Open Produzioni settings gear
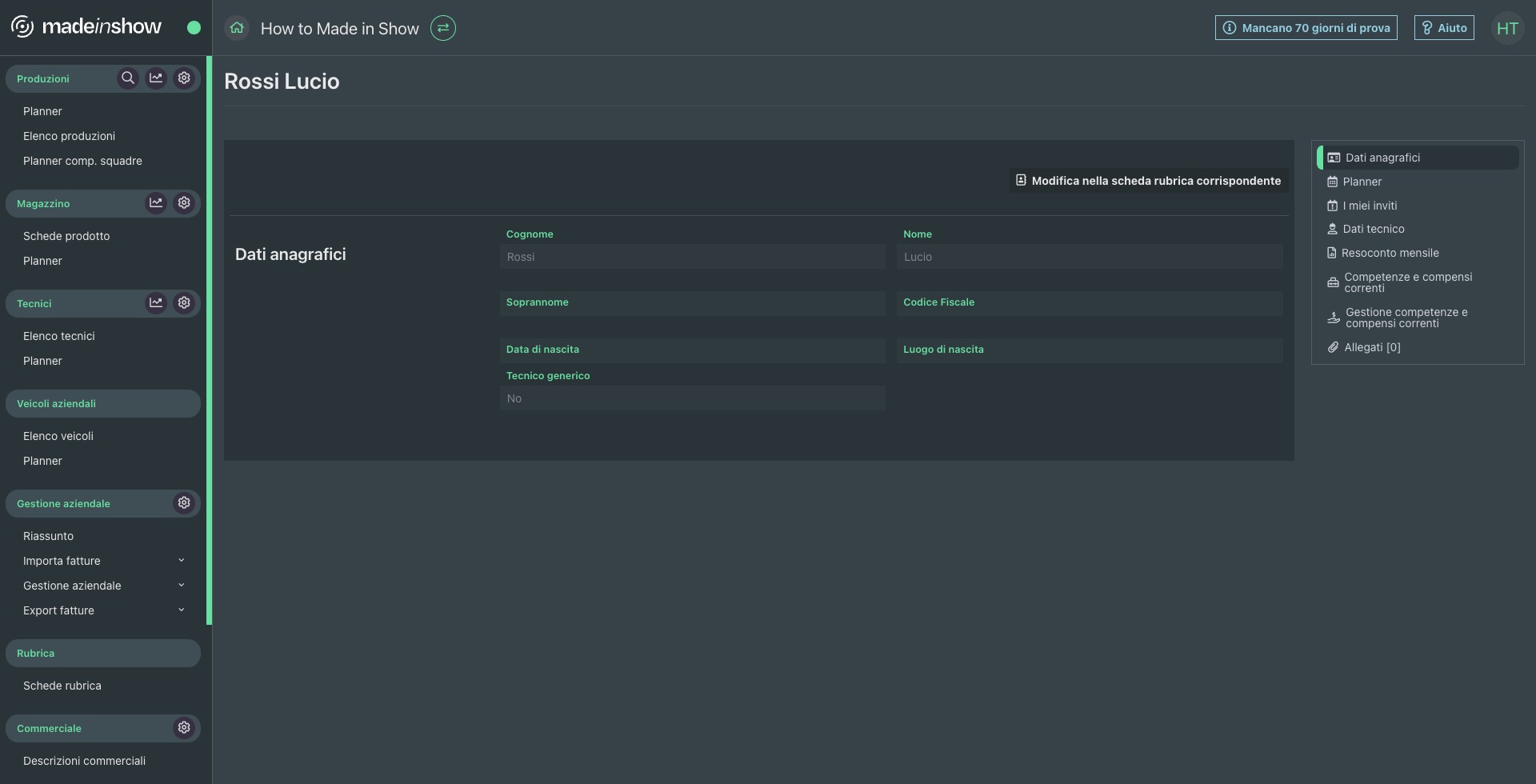The image size is (1536, 784). 184,78
